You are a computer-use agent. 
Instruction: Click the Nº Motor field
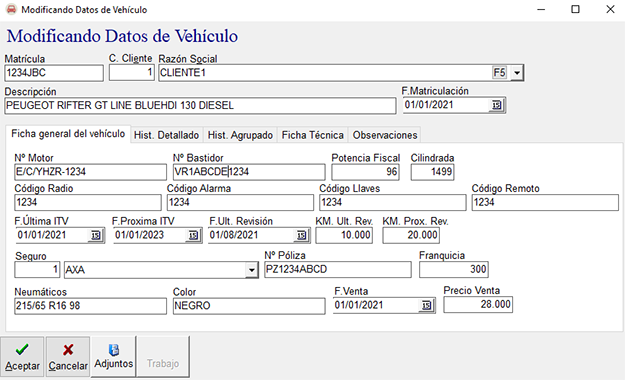pos(90,172)
